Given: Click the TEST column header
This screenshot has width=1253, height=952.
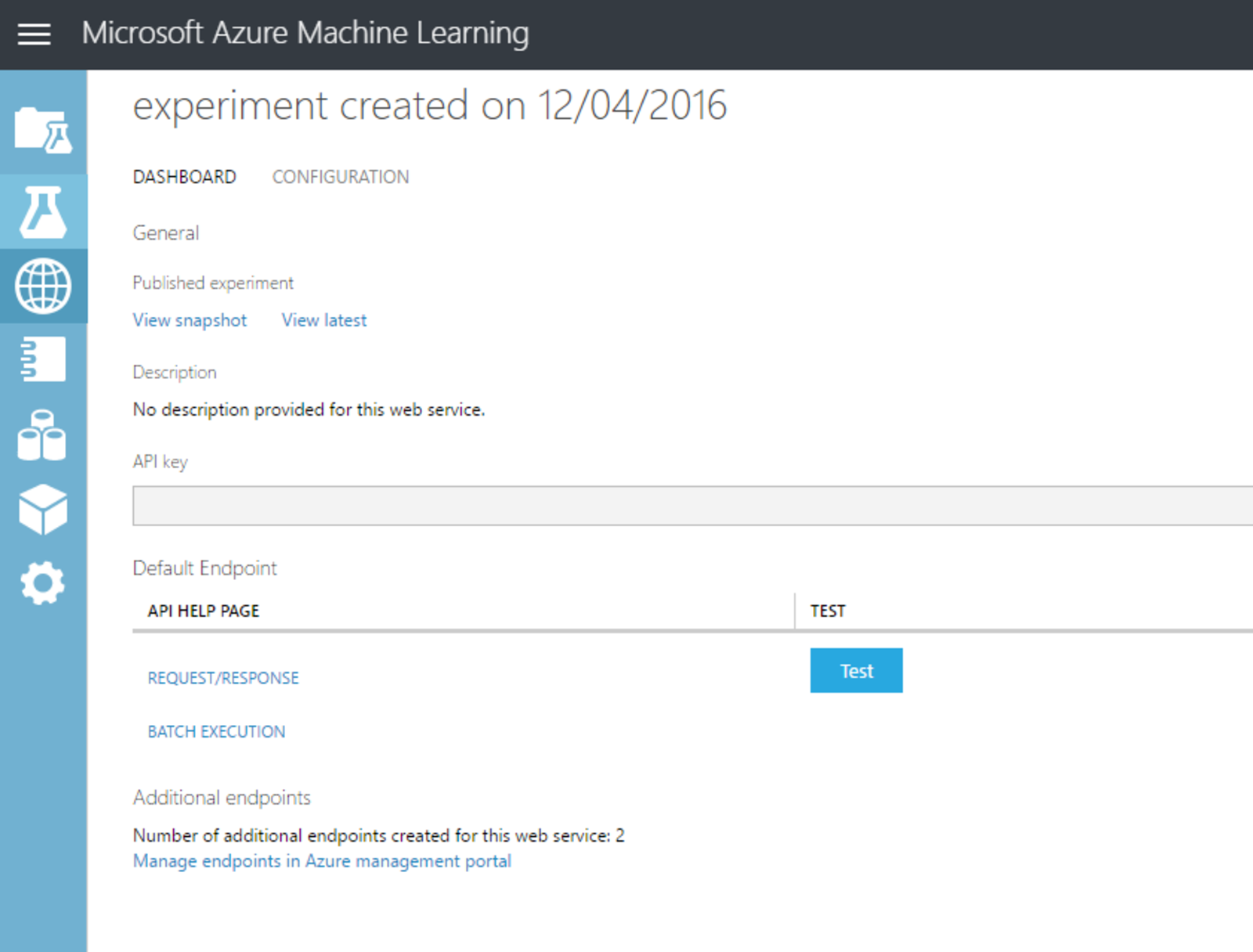Looking at the screenshot, I should 828,611.
